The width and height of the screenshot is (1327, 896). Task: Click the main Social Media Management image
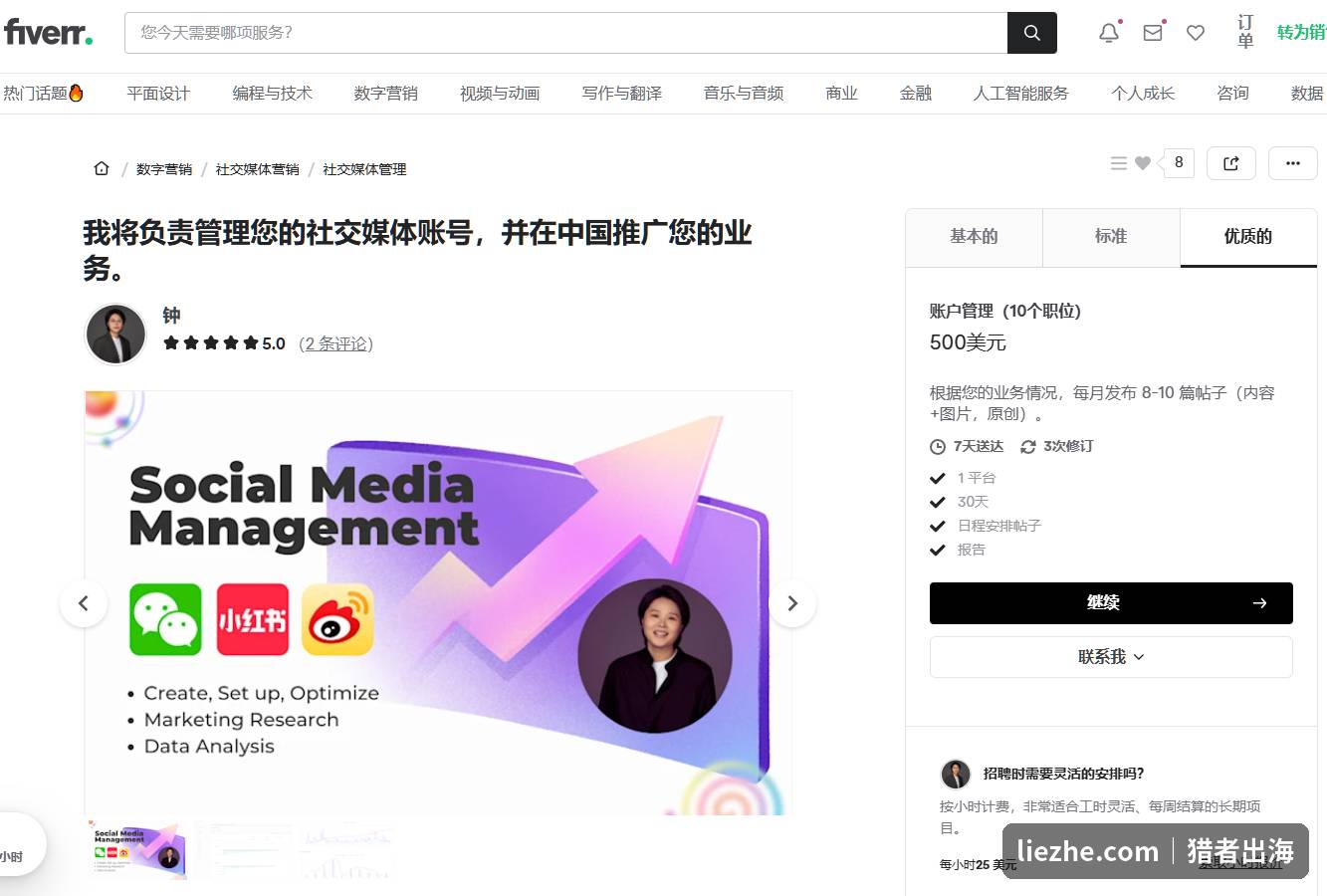click(438, 603)
